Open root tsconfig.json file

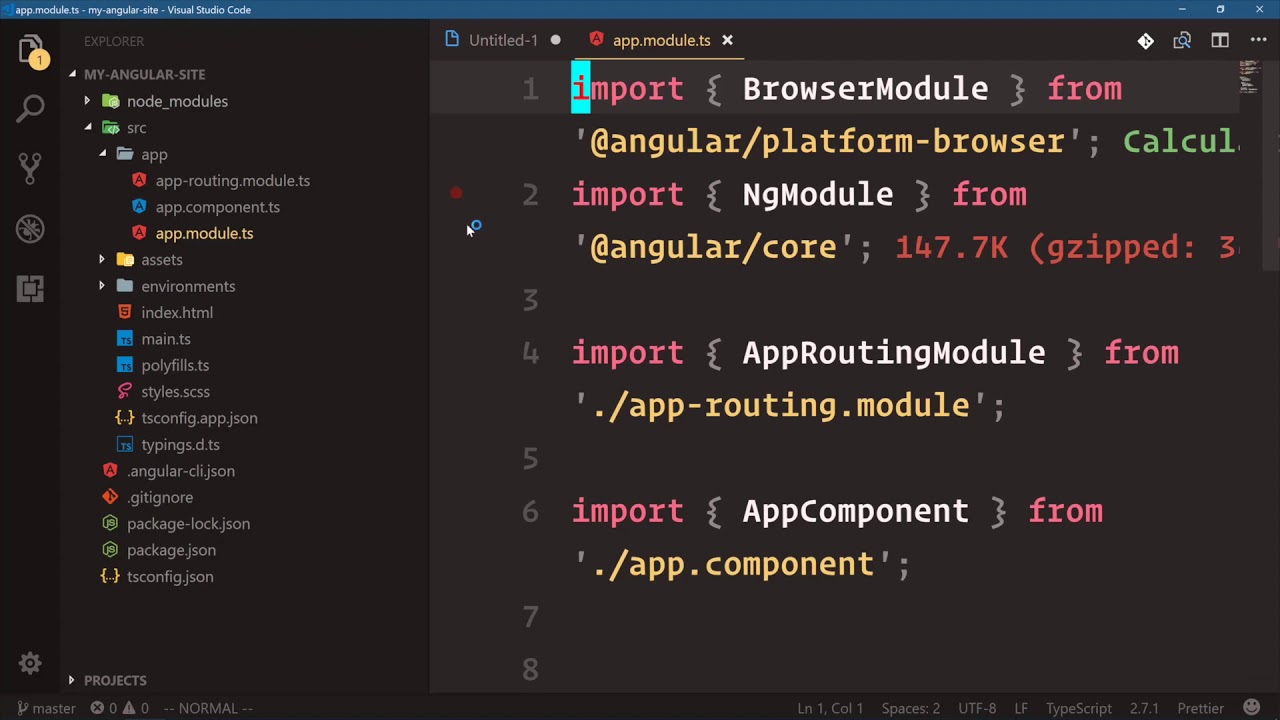[170, 577]
